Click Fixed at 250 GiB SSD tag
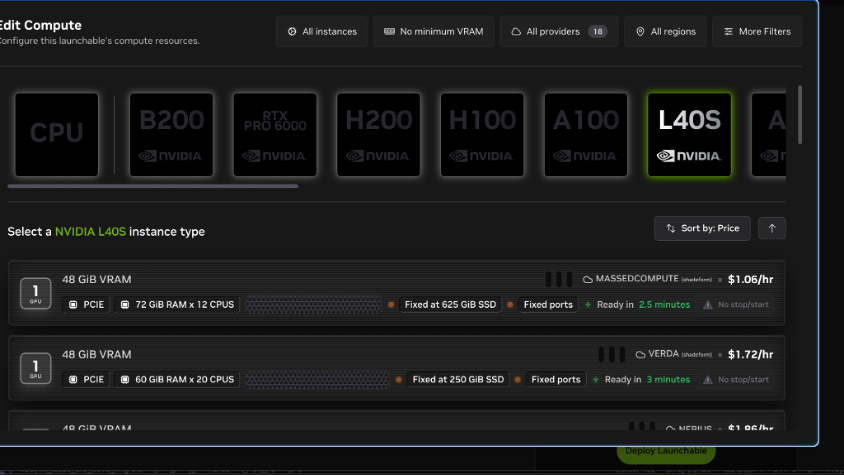The image size is (844, 476). 458,379
